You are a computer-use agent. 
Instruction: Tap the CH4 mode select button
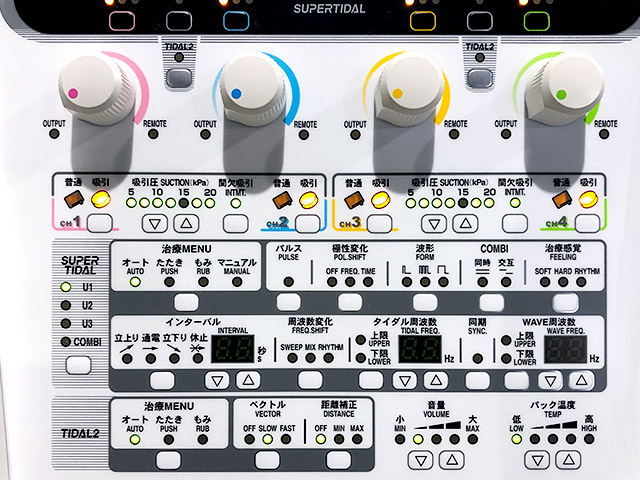pyautogui.click(x=587, y=224)
